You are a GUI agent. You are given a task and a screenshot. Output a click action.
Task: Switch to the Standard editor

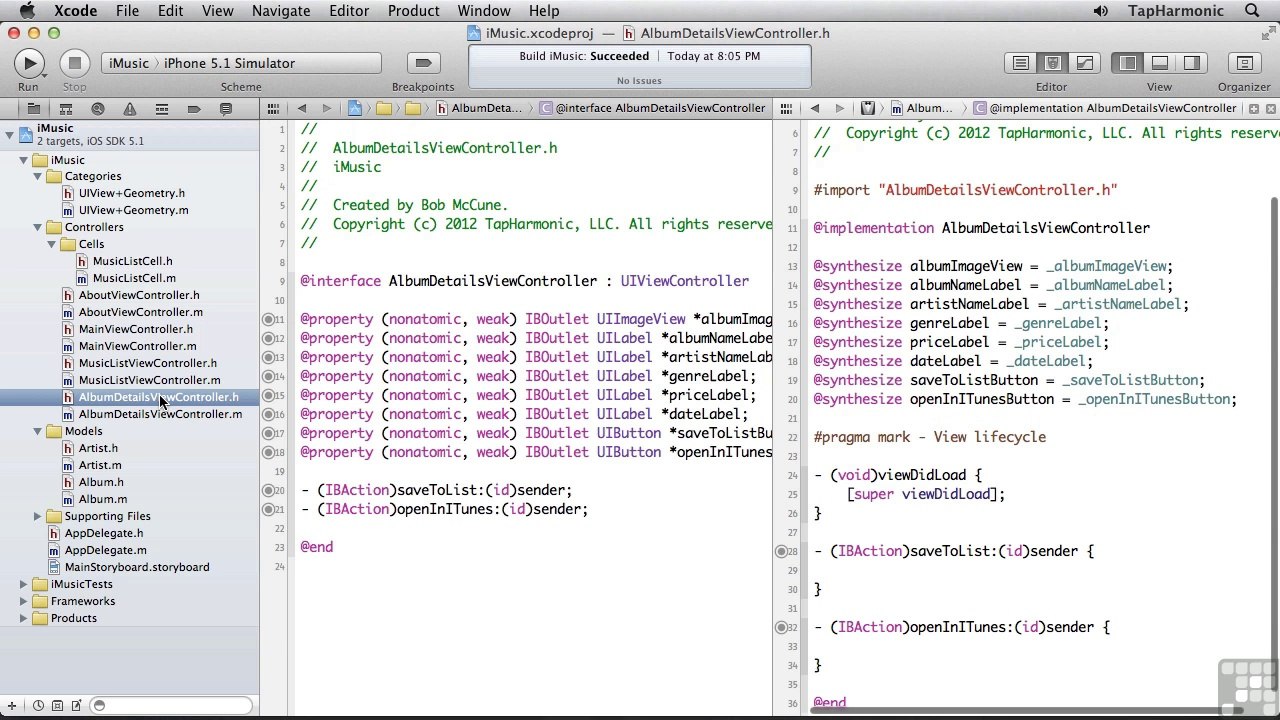1021,63
